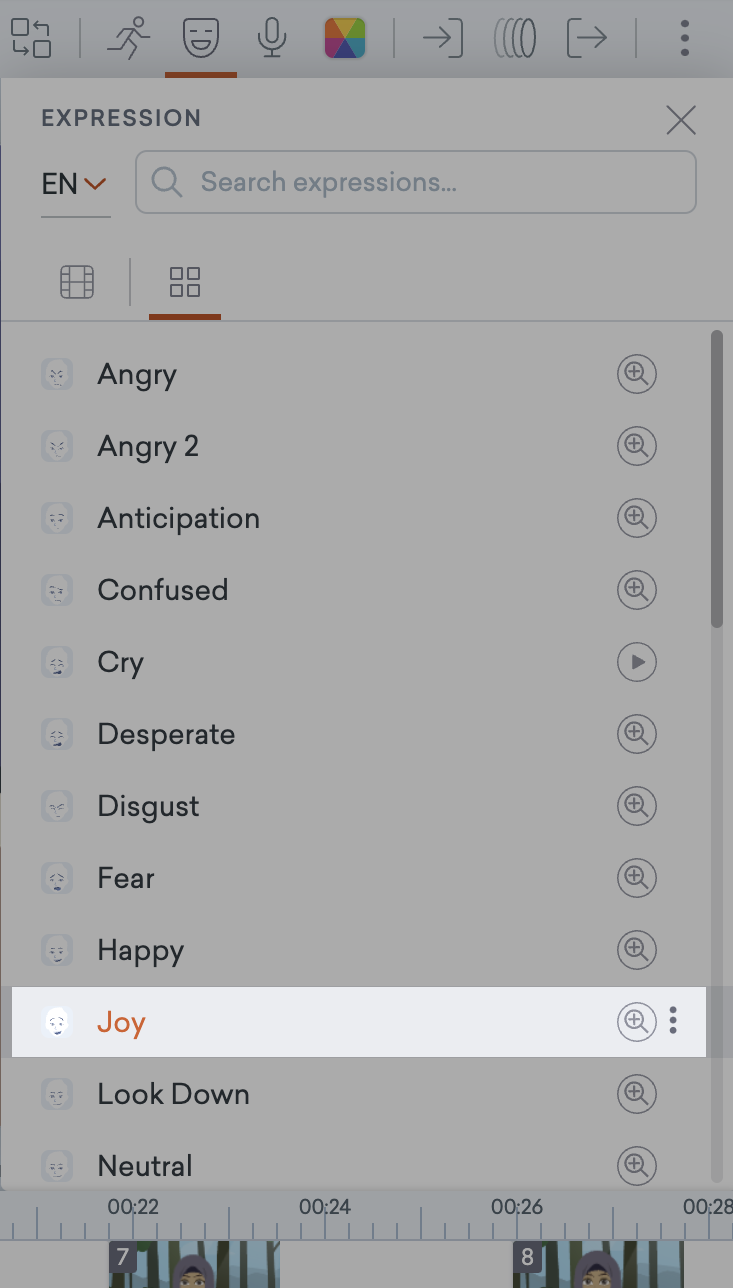Open the swap character icon
The image size is (733, 1288).
pos(31,38)
